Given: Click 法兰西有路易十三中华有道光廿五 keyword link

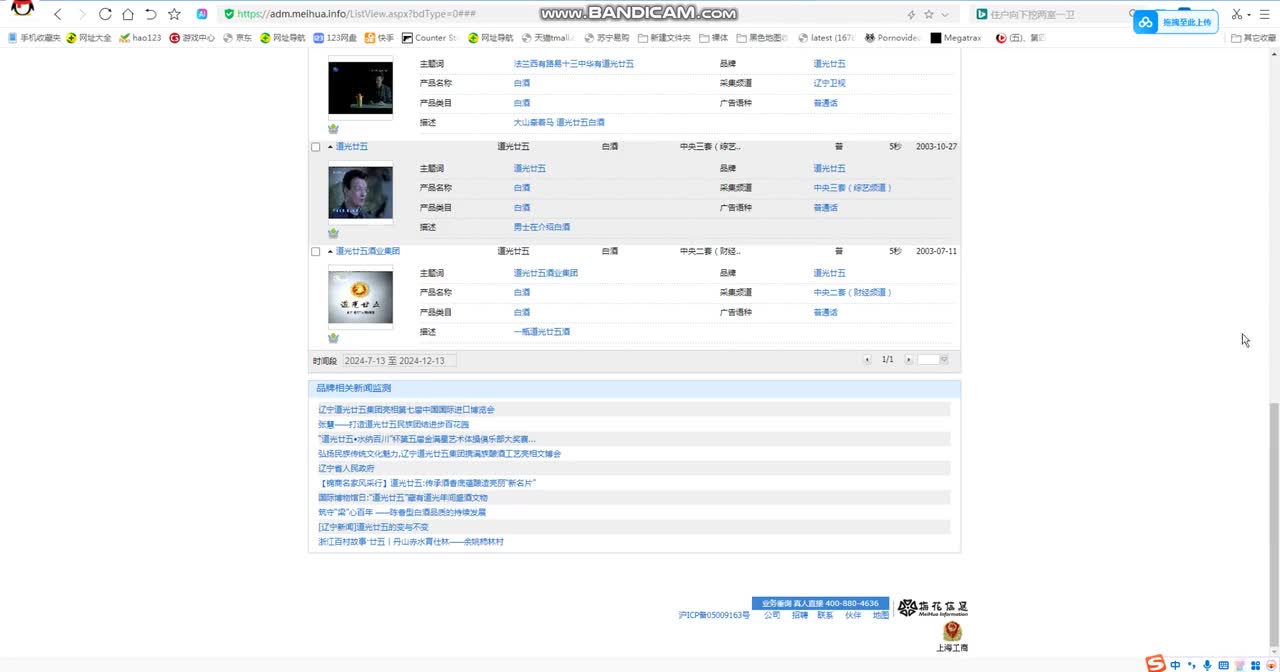Looking at the screenshot, I should 573,63.
